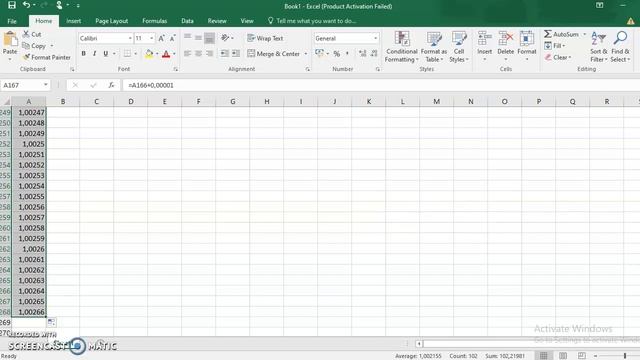Decrease font size with smaller A icon

coord(173,38)
